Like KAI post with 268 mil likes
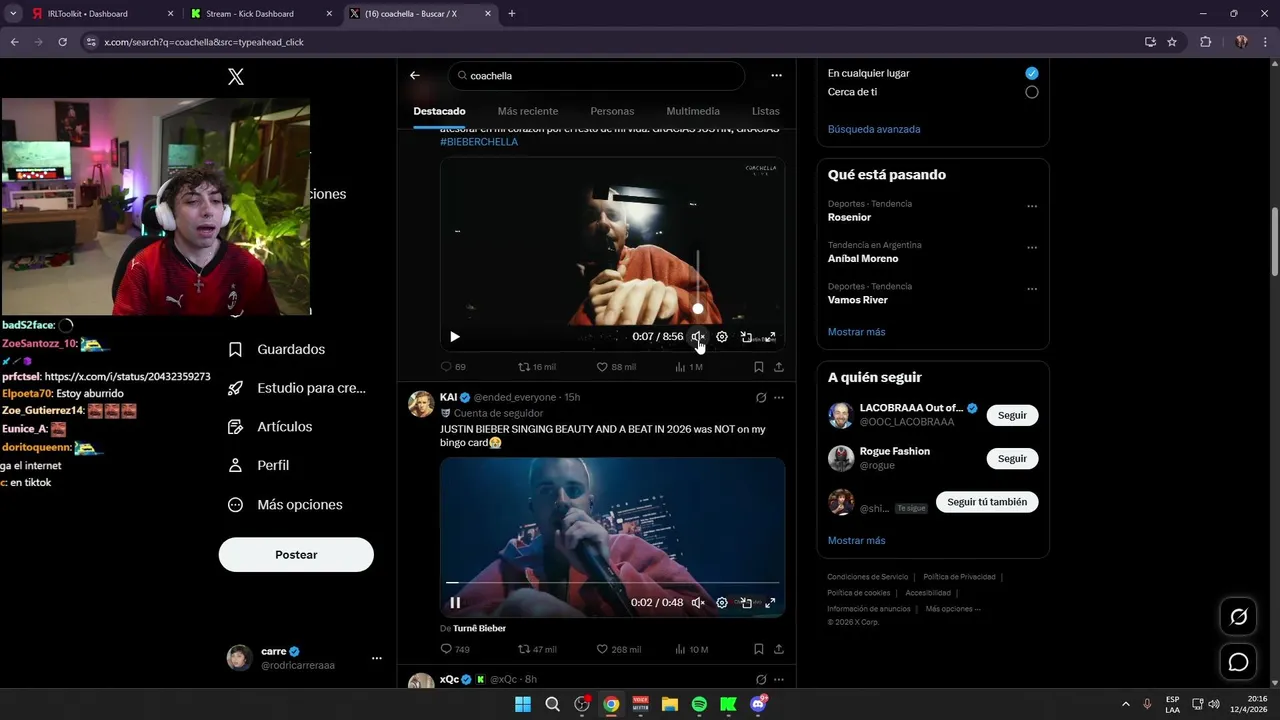 coord(619,649)
